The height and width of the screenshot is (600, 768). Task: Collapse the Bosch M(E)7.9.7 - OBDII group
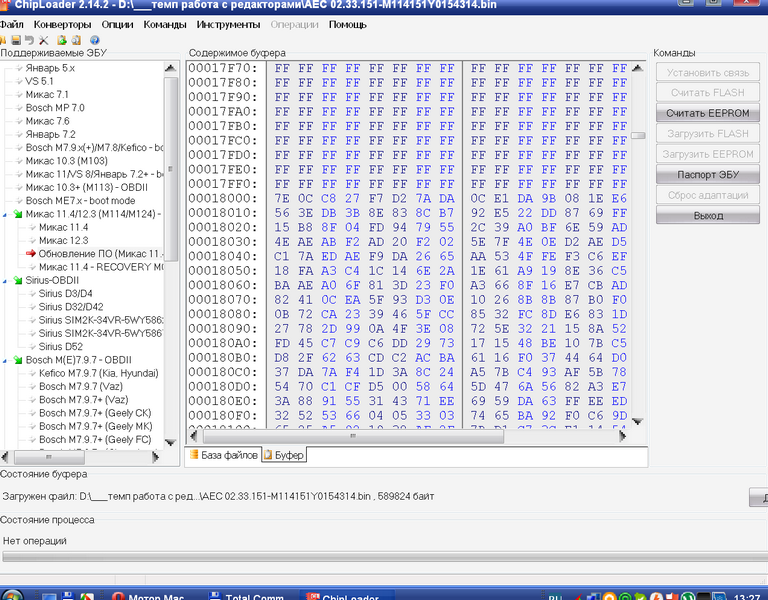tap(6, 360)
